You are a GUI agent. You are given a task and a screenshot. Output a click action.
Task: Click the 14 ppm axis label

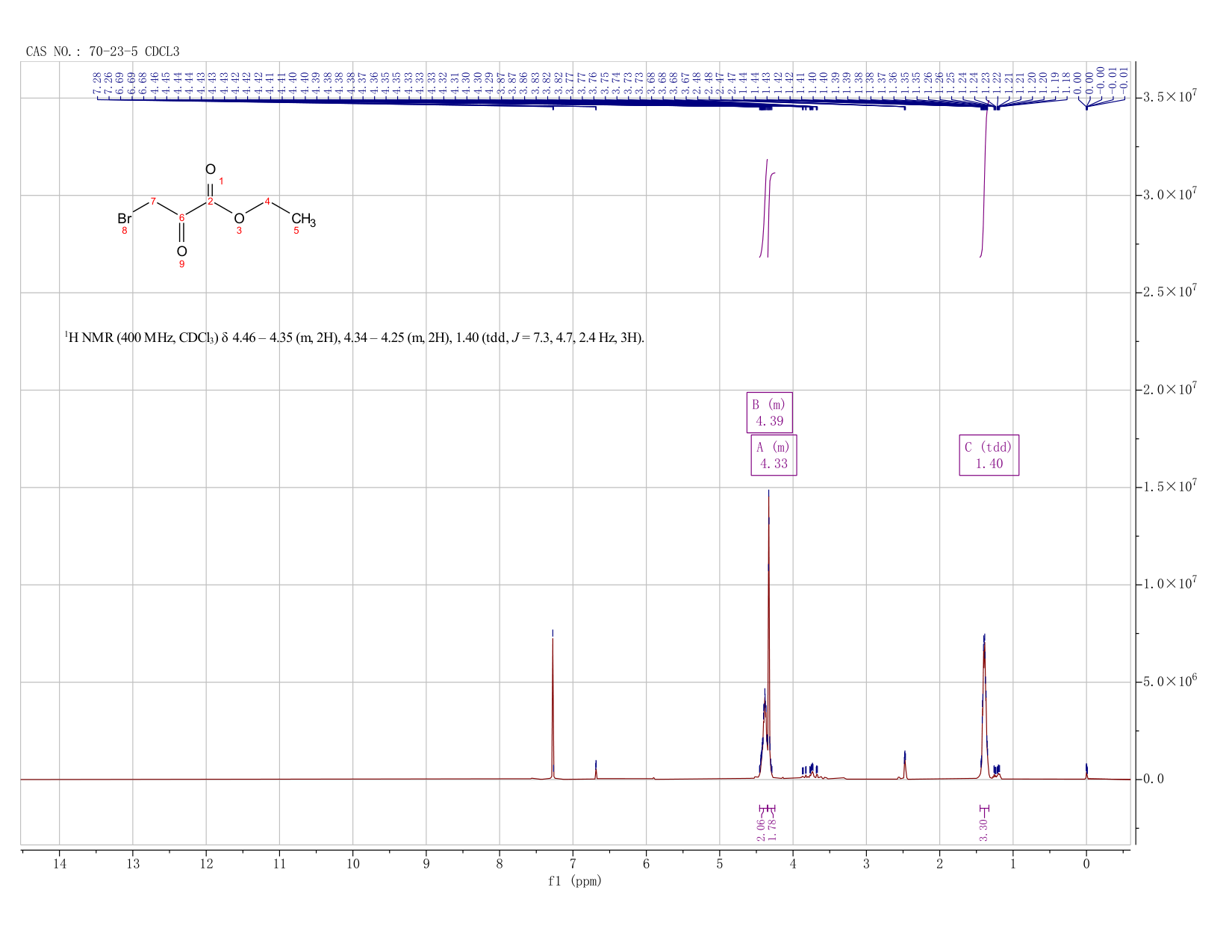click(60, 864)
